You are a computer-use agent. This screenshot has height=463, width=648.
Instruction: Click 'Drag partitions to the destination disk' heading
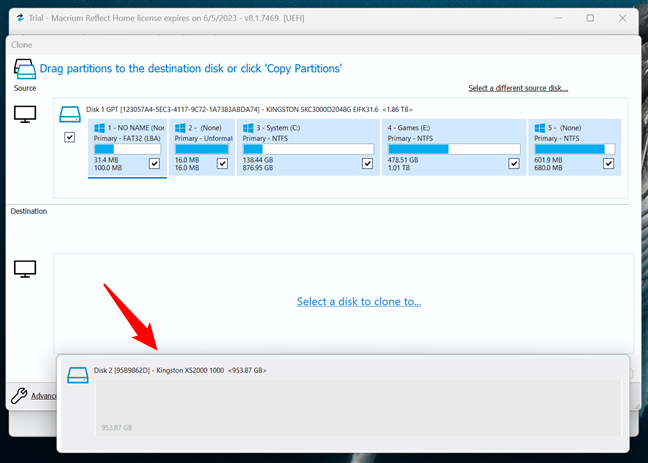pos(191,69)
